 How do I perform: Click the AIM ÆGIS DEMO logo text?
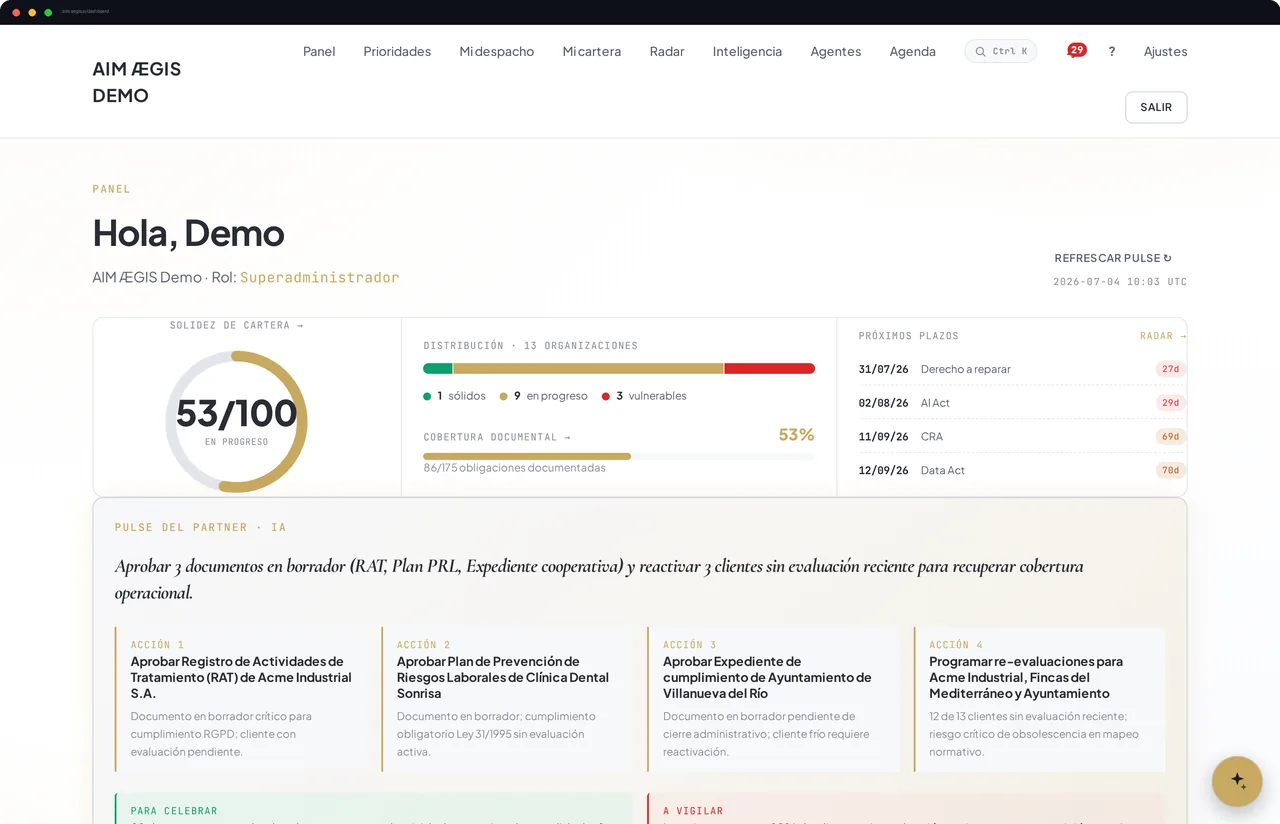tap(137, 82)
